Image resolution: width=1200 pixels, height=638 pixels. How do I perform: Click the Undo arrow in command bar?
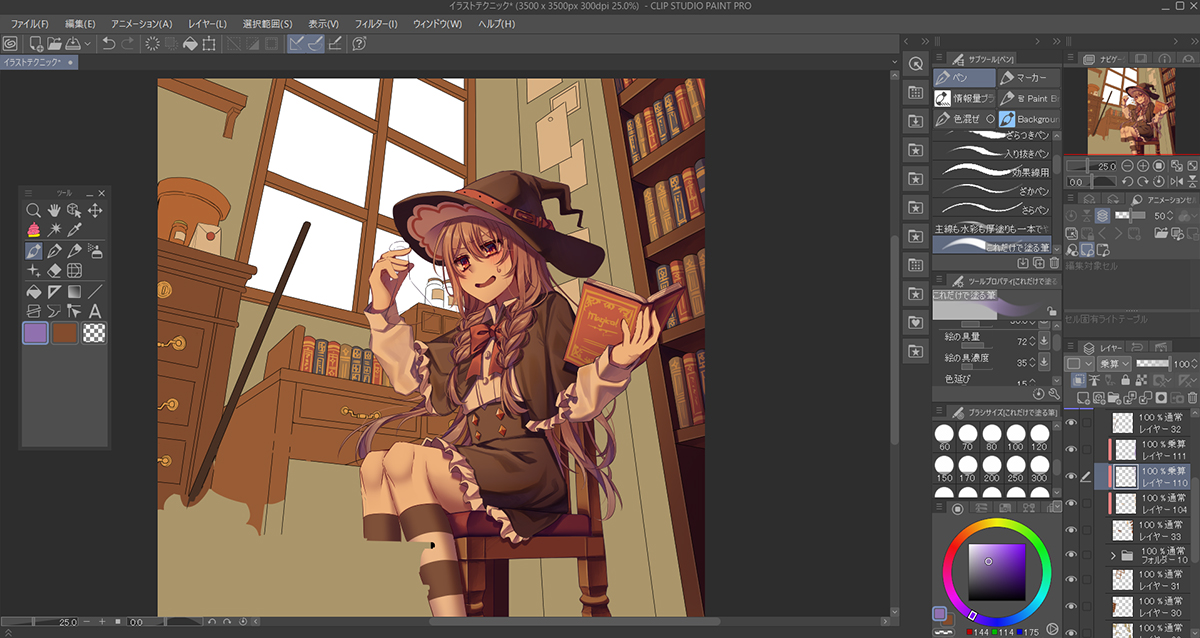(109, 44)
